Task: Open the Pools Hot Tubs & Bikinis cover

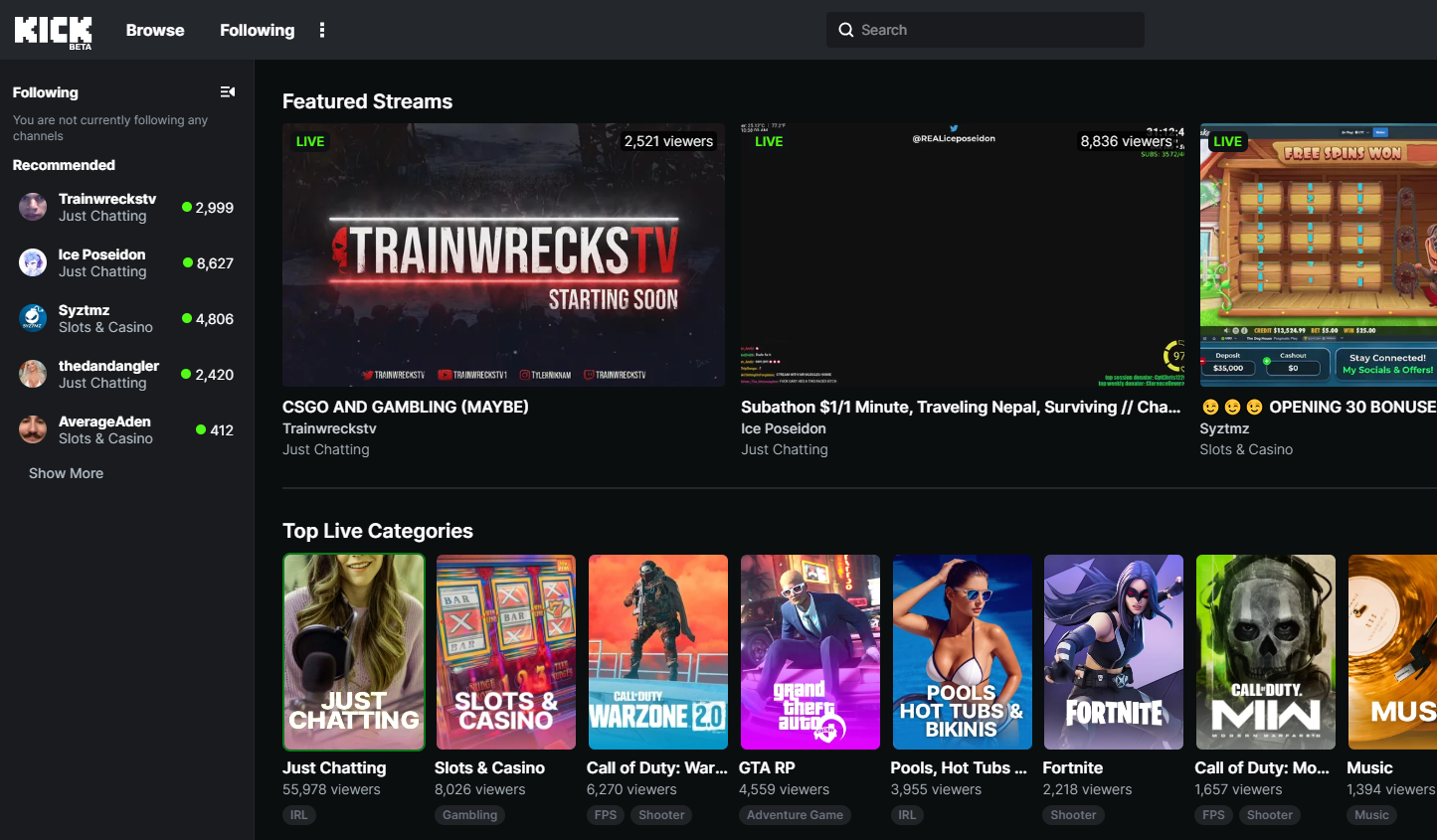Action: [963, 652]
